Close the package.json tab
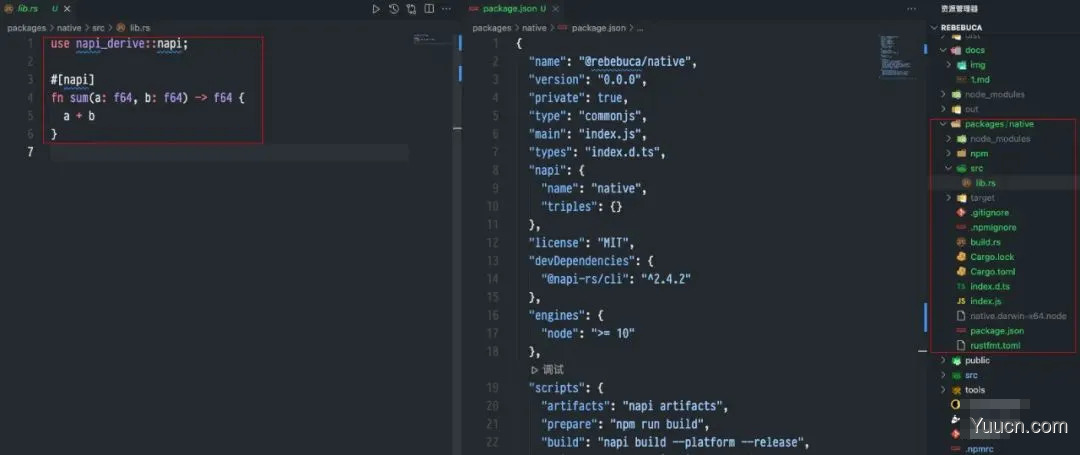The image size is (1080, 455). 555,9
